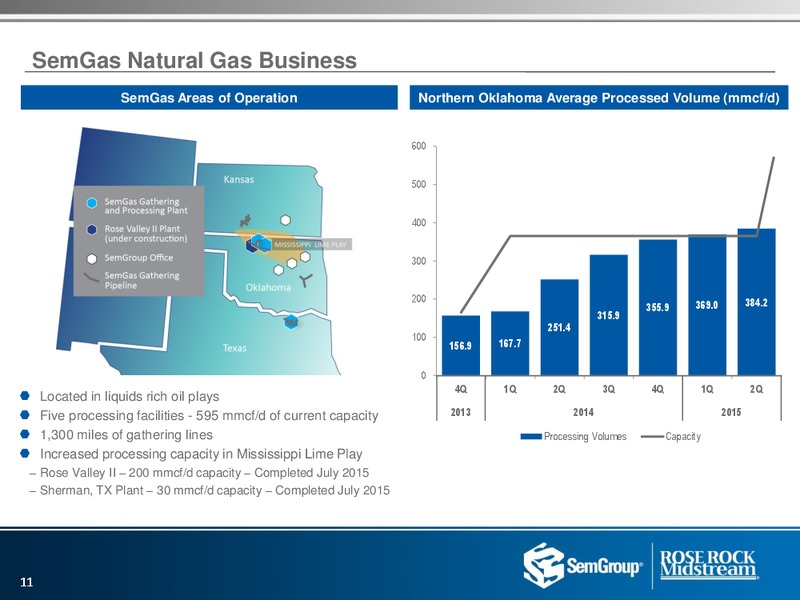Click the Y-shaped pipeline marker in Oklahoma
Viewport: 800px width, 600px height.
tap(306, 280)
